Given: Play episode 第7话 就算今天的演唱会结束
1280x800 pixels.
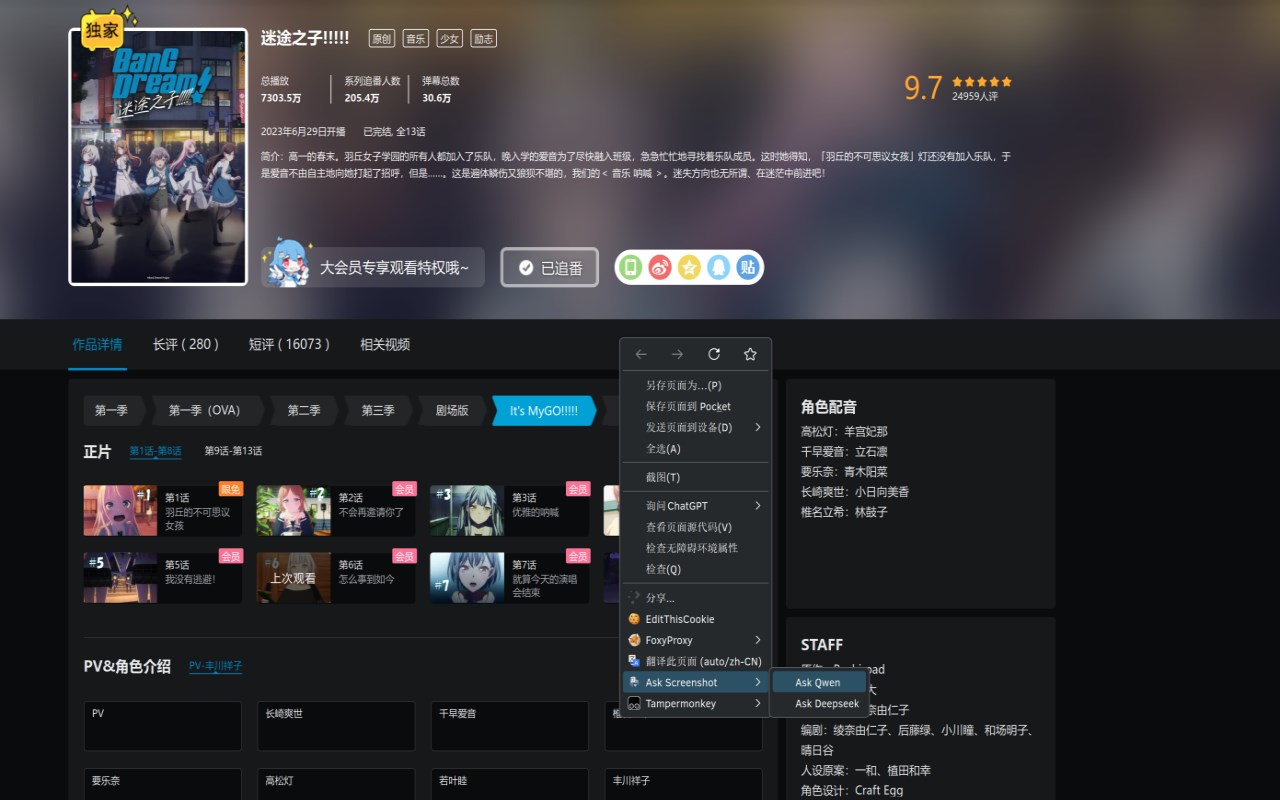Looking at the screenshot, I should point(510,577).
